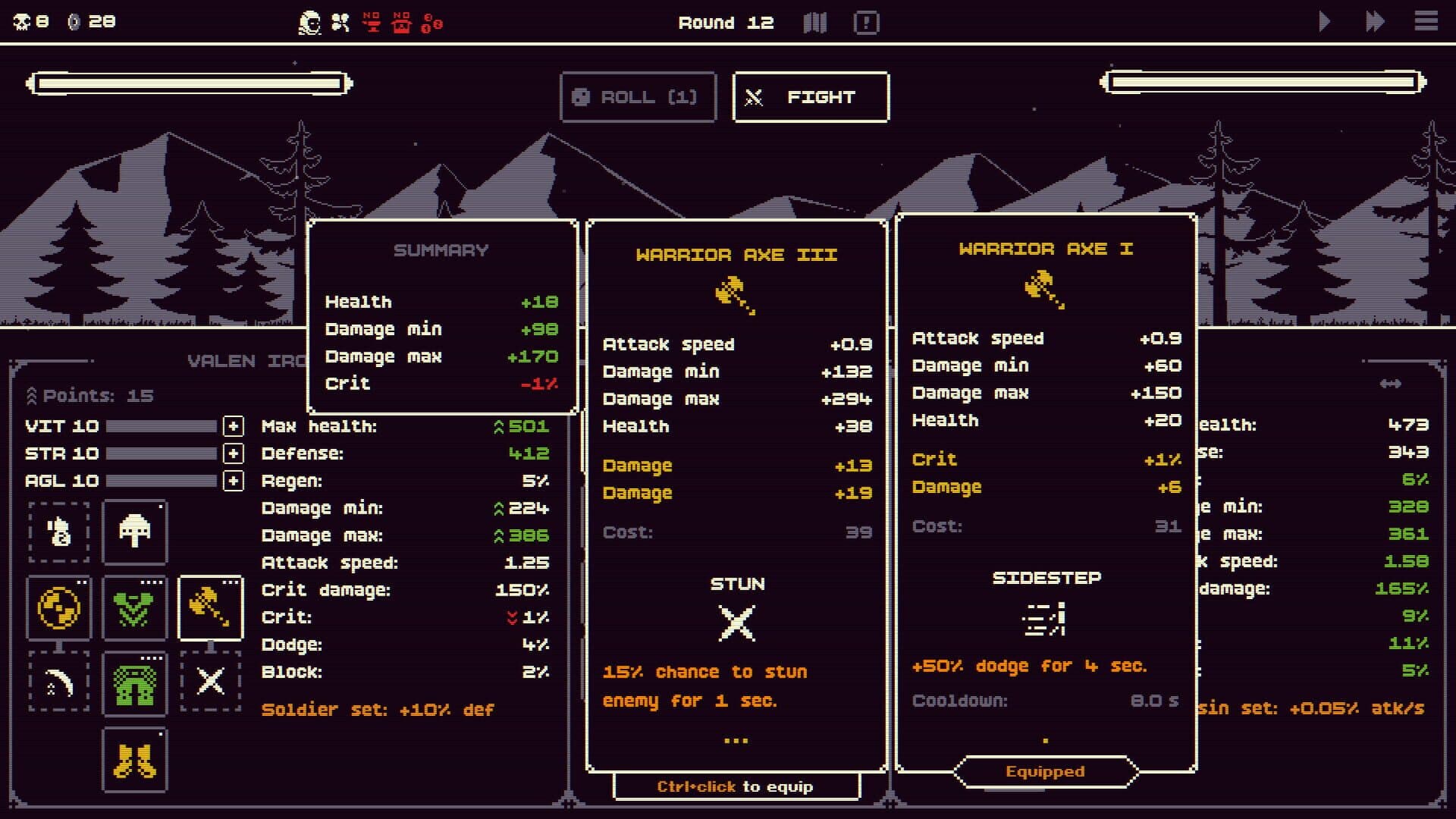Viewport: 1456px width, 819px height.
Task: Click the Summary Crit -1% row
Action: 441,384
